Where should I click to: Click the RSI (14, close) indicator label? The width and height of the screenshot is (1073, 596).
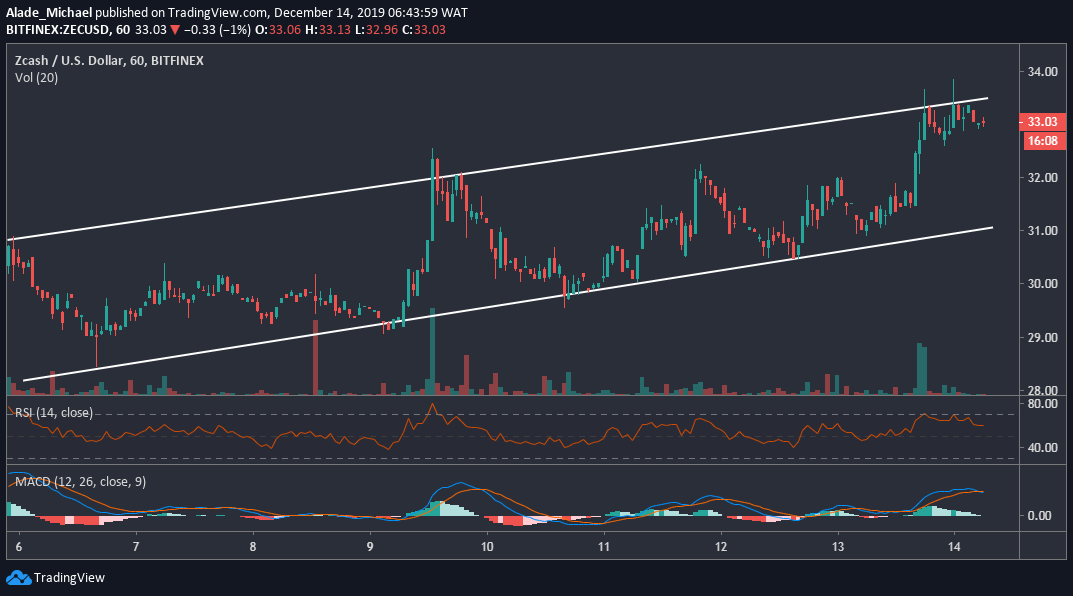52,412
